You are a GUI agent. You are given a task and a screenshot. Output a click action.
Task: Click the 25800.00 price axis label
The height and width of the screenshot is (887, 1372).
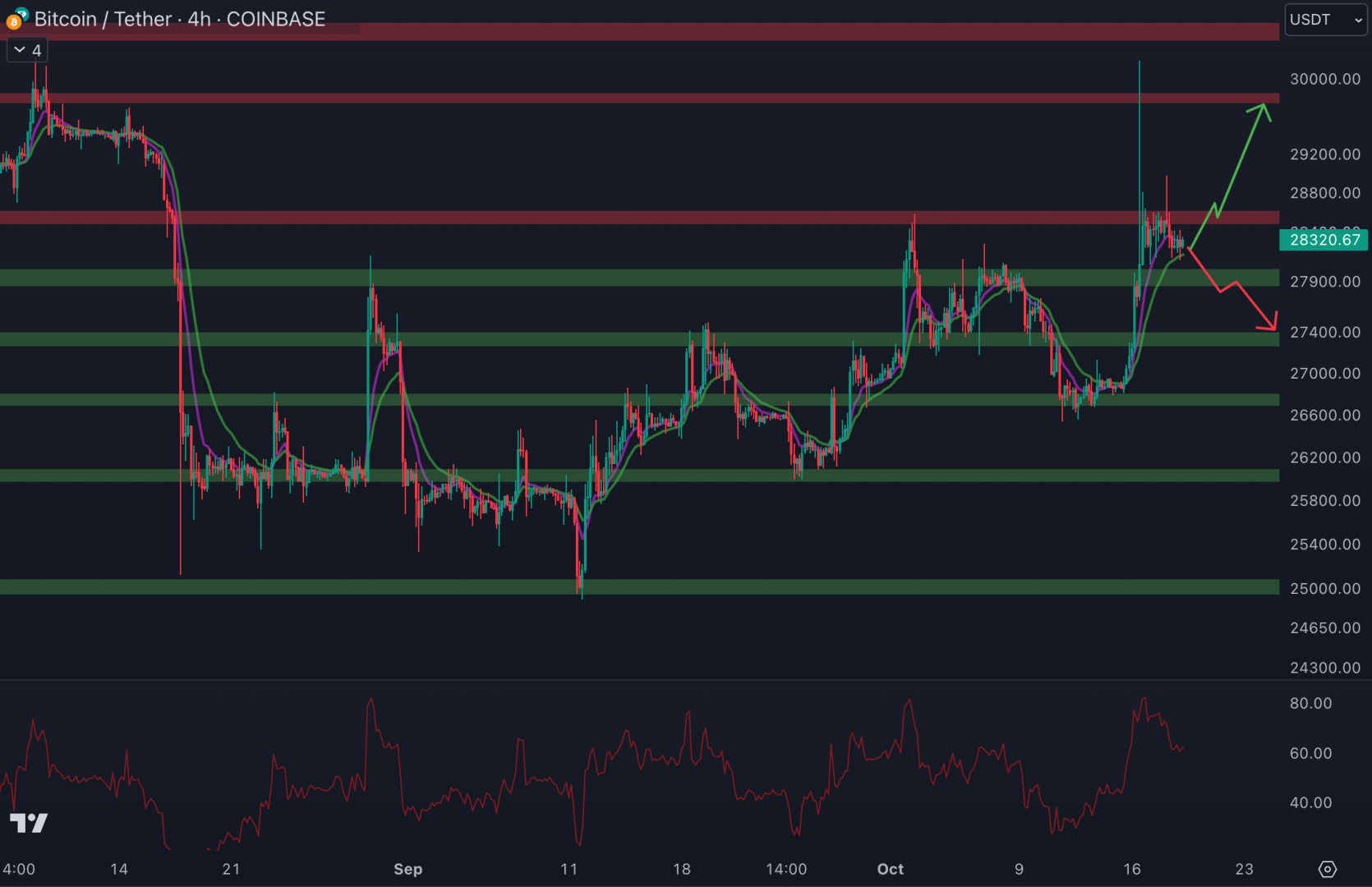pyautogui.click(x=1325, y=500)
